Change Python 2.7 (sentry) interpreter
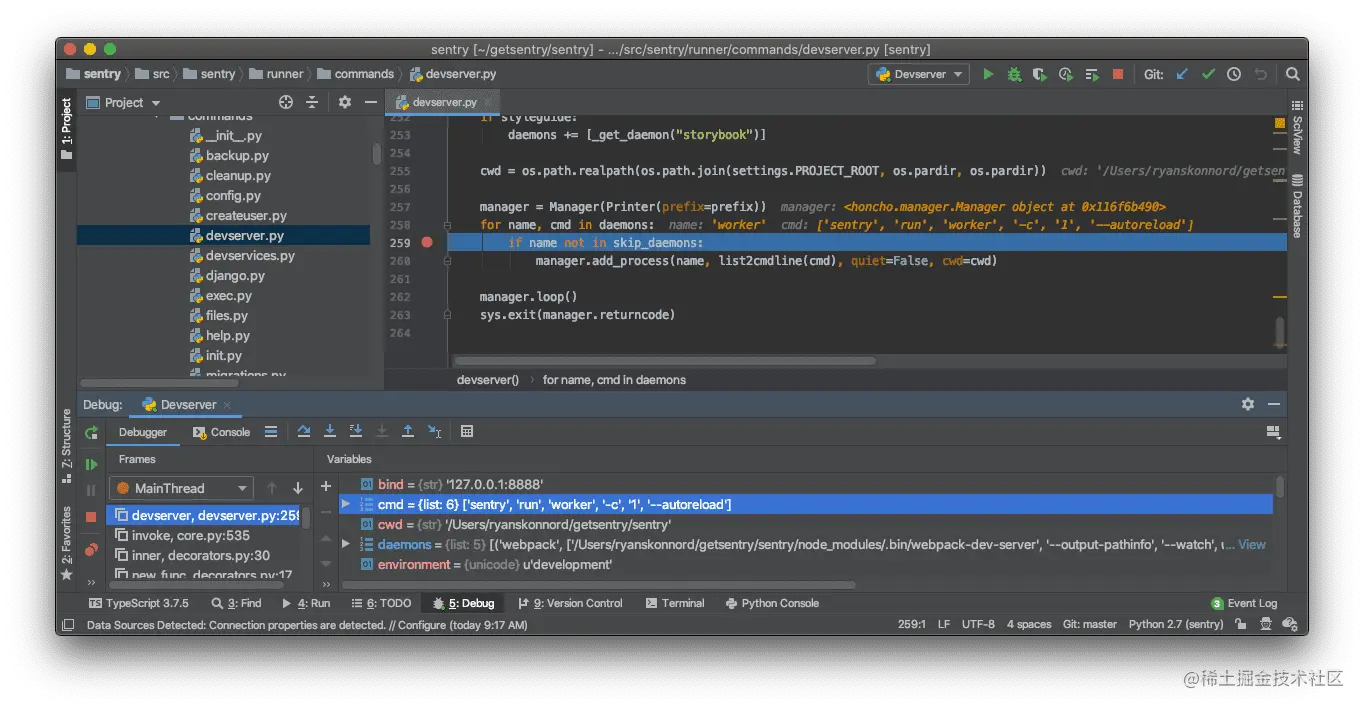1364x709 pixels. click(x=1176, y=624)
